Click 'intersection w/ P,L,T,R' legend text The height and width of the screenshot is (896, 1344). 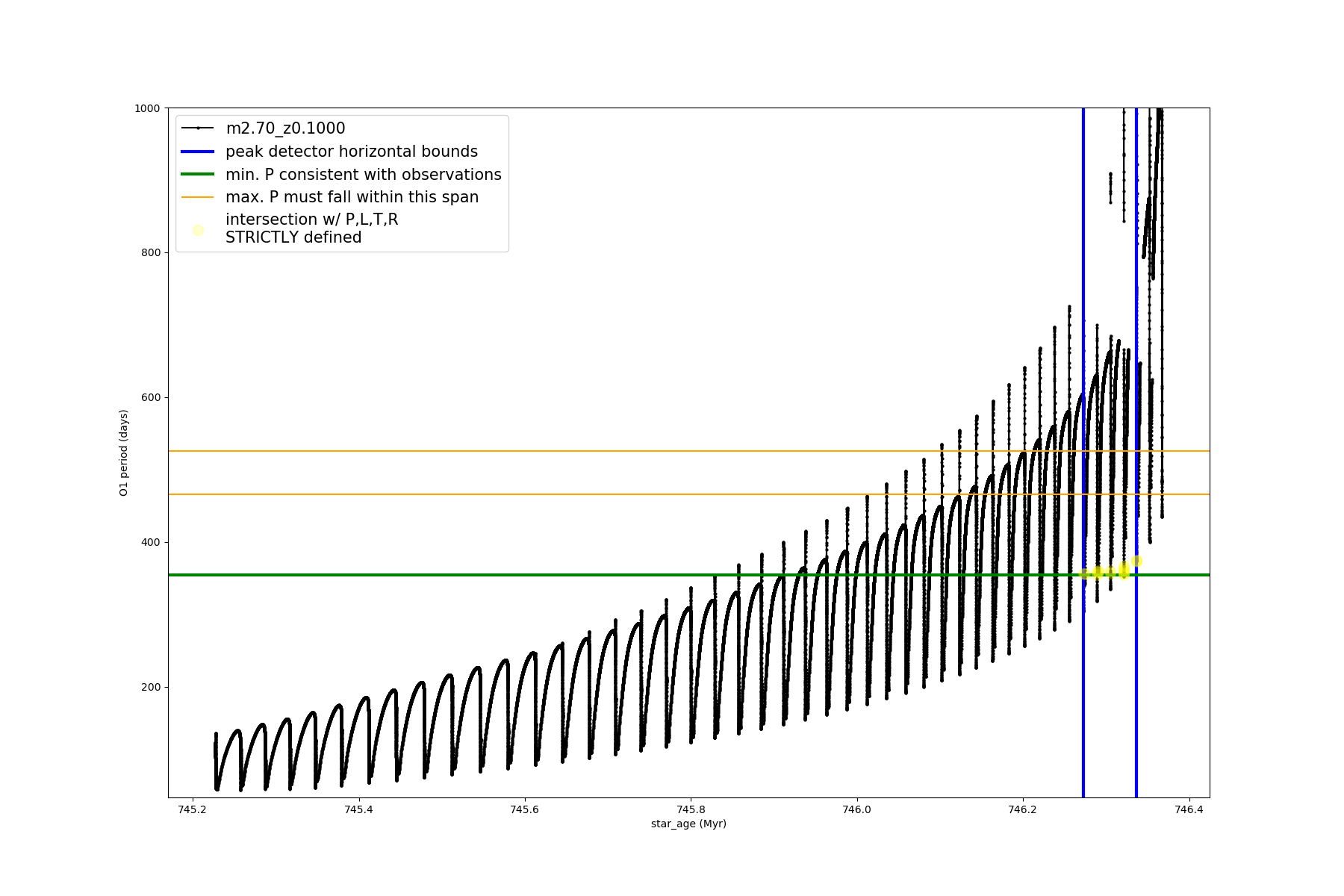pyautogui.click(x=311, y=220)
